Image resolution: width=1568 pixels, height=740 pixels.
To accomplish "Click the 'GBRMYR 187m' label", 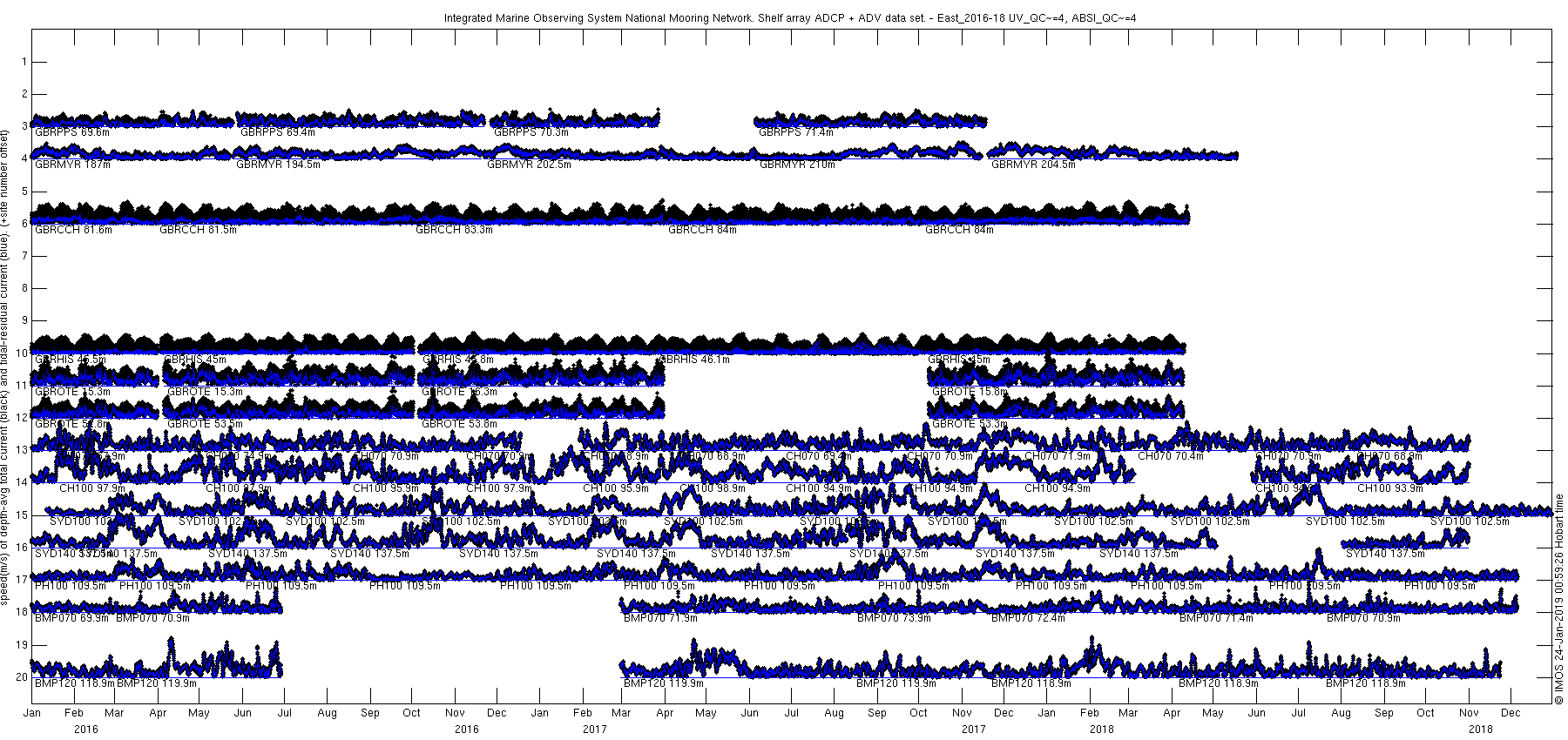I will pos(72,165).
